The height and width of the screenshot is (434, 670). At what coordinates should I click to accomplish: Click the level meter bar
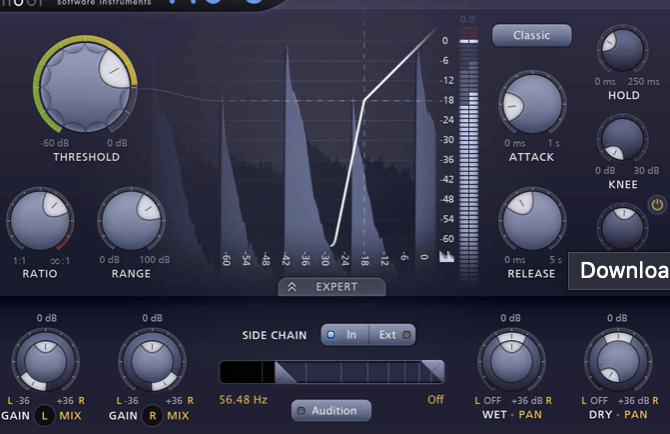(x=469, y=156)
